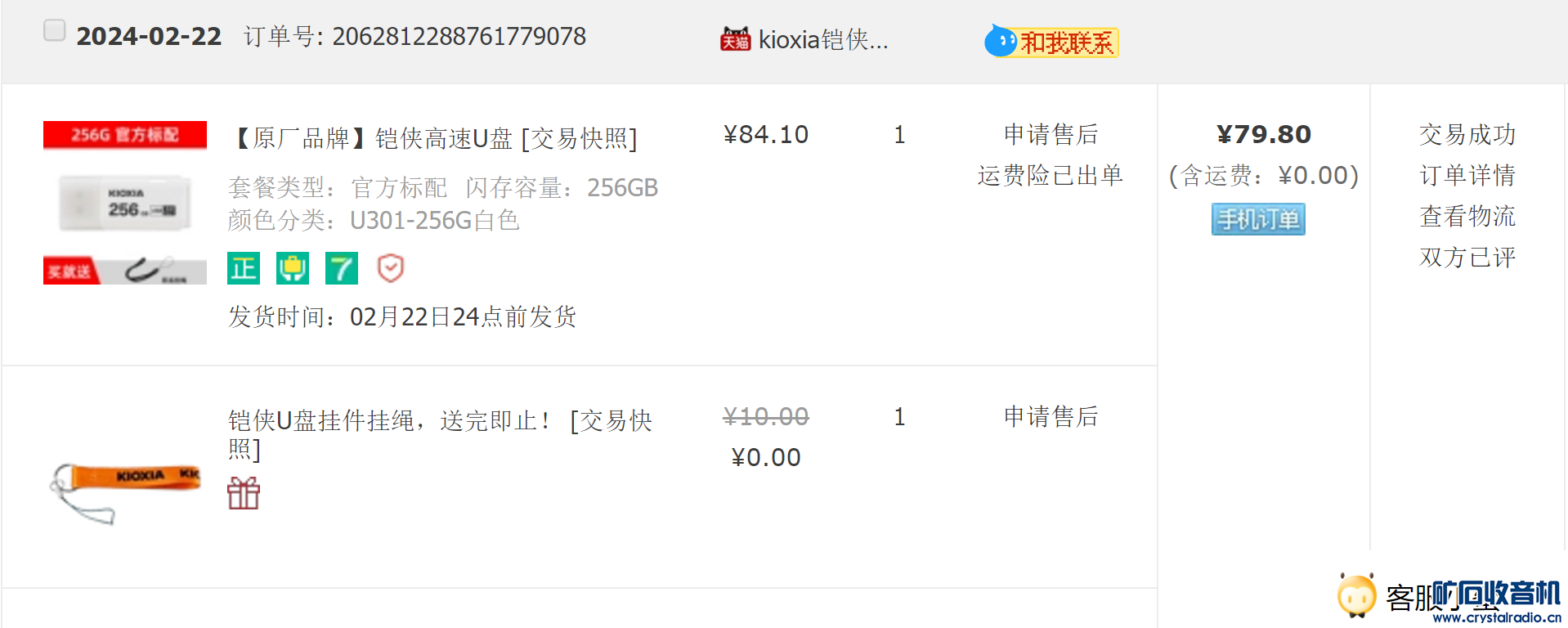Screen dimensions: 1568x628
Task: Click the 手机订单 mobile order badge
Action: [1258, 219]
